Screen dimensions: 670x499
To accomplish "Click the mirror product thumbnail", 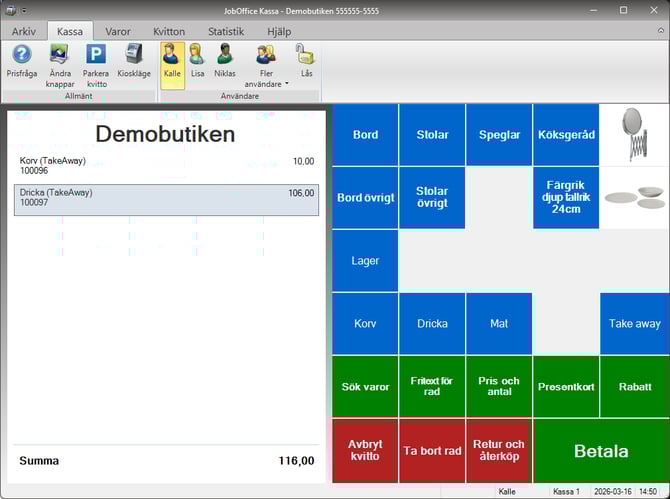I will coord(635,134).
